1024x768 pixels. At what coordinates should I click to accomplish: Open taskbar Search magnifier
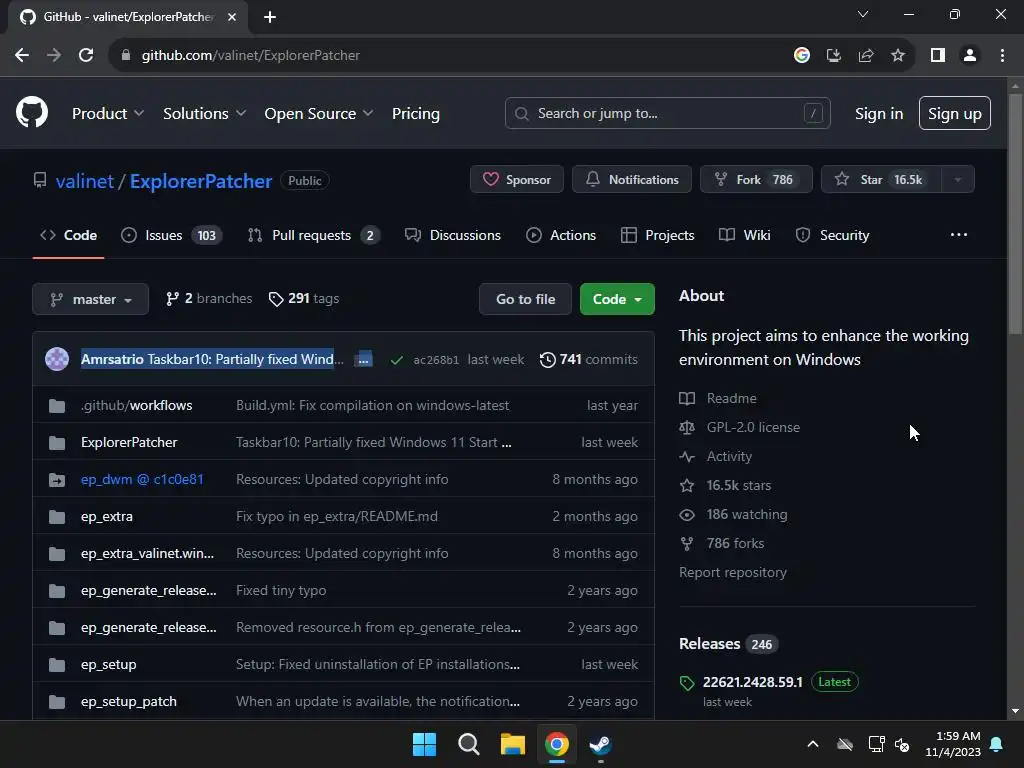click(x=468, y=744)
